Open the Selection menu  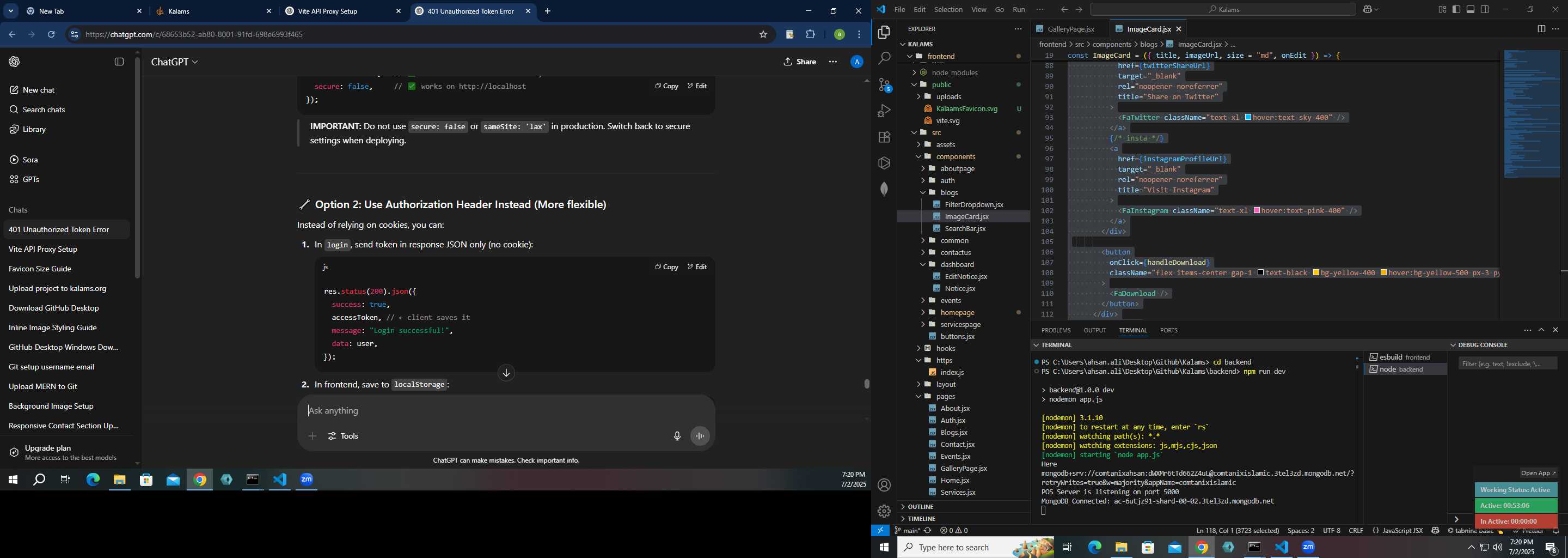pos(948,9)
